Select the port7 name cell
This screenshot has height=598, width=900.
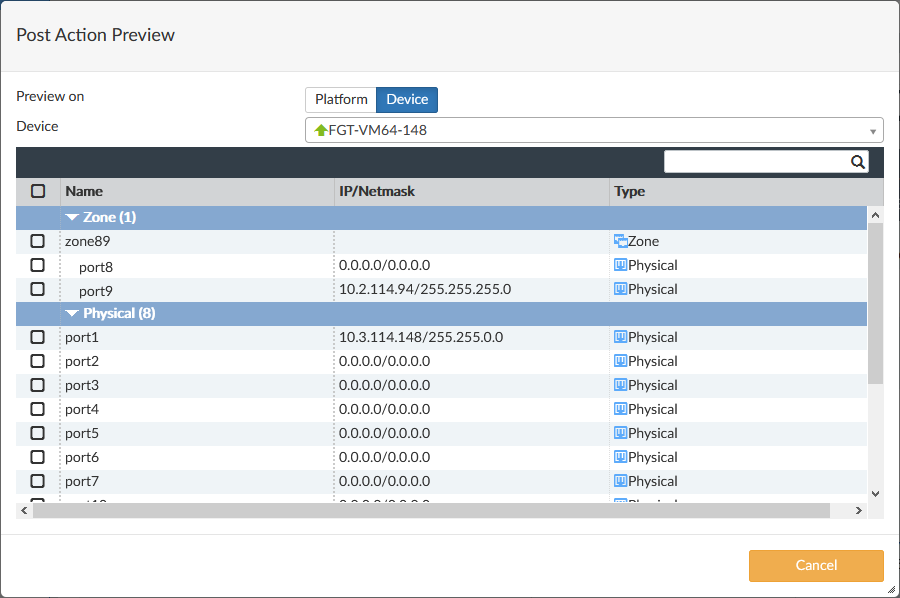coord(197,481)
